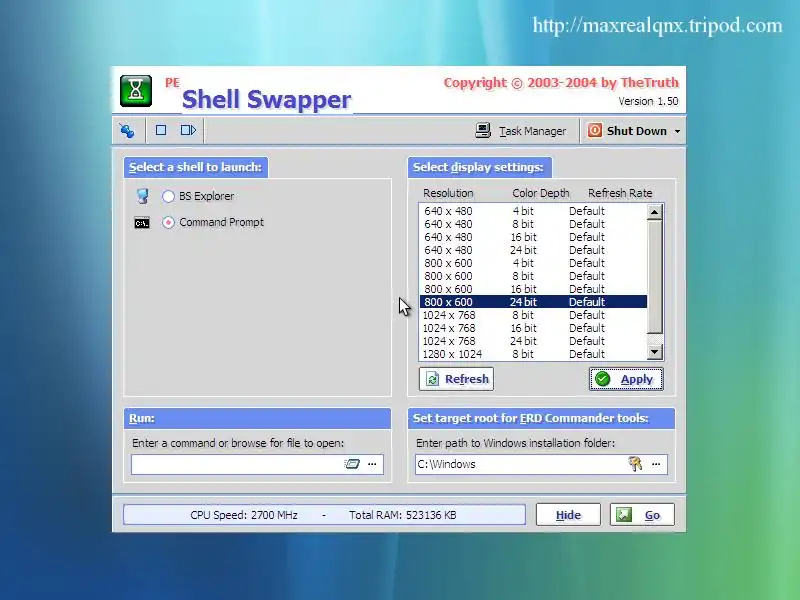Click the resolution list scrollbar thumb
The image size is (800, 600).
(x=655, y=276)
